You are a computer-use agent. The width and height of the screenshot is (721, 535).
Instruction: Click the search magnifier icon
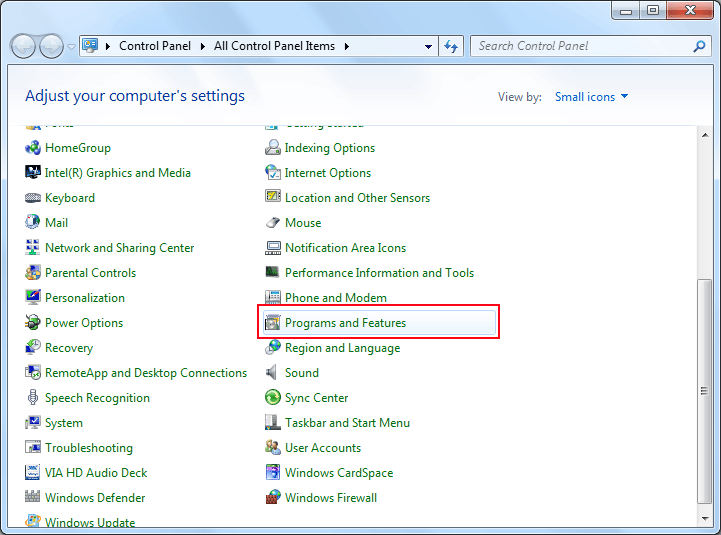tap(699, 46)
